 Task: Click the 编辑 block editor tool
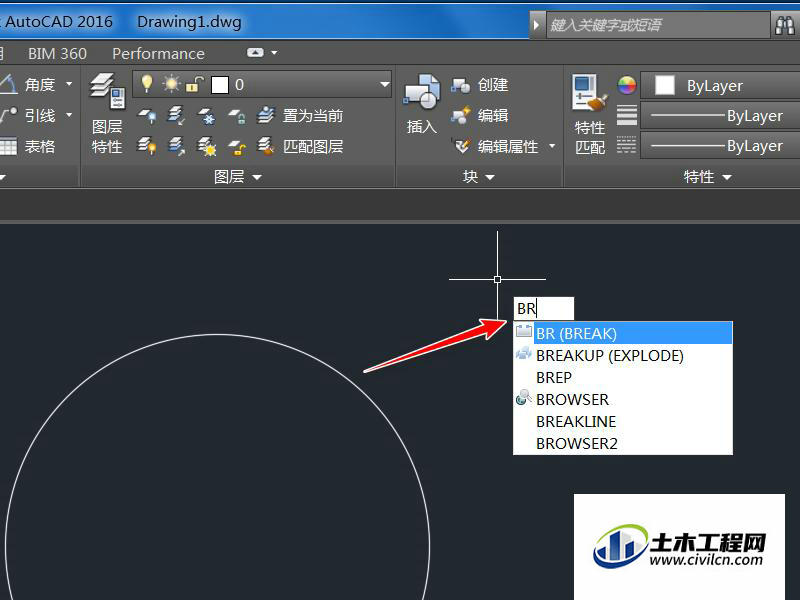coord(479,115)
